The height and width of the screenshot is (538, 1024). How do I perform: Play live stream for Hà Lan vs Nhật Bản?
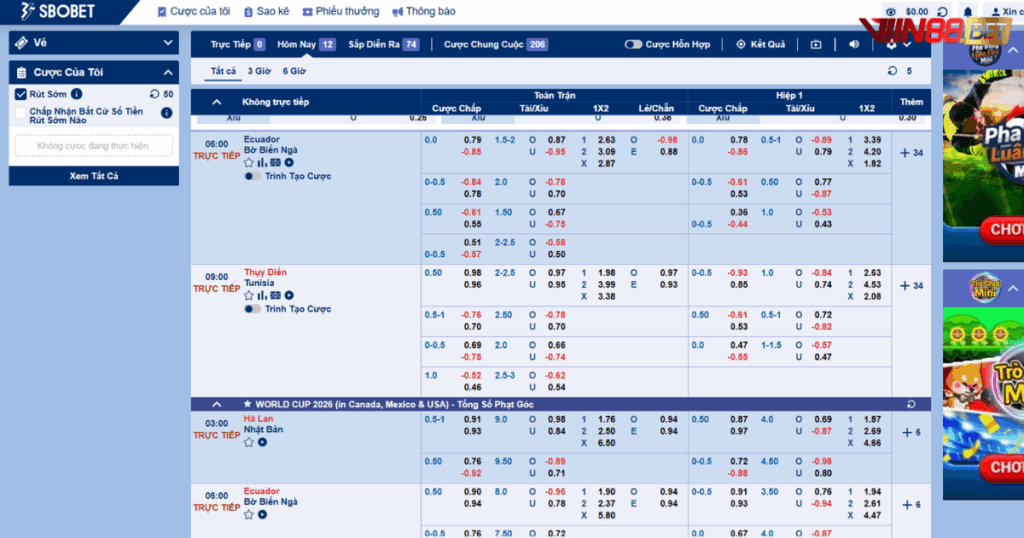(262, 442)
